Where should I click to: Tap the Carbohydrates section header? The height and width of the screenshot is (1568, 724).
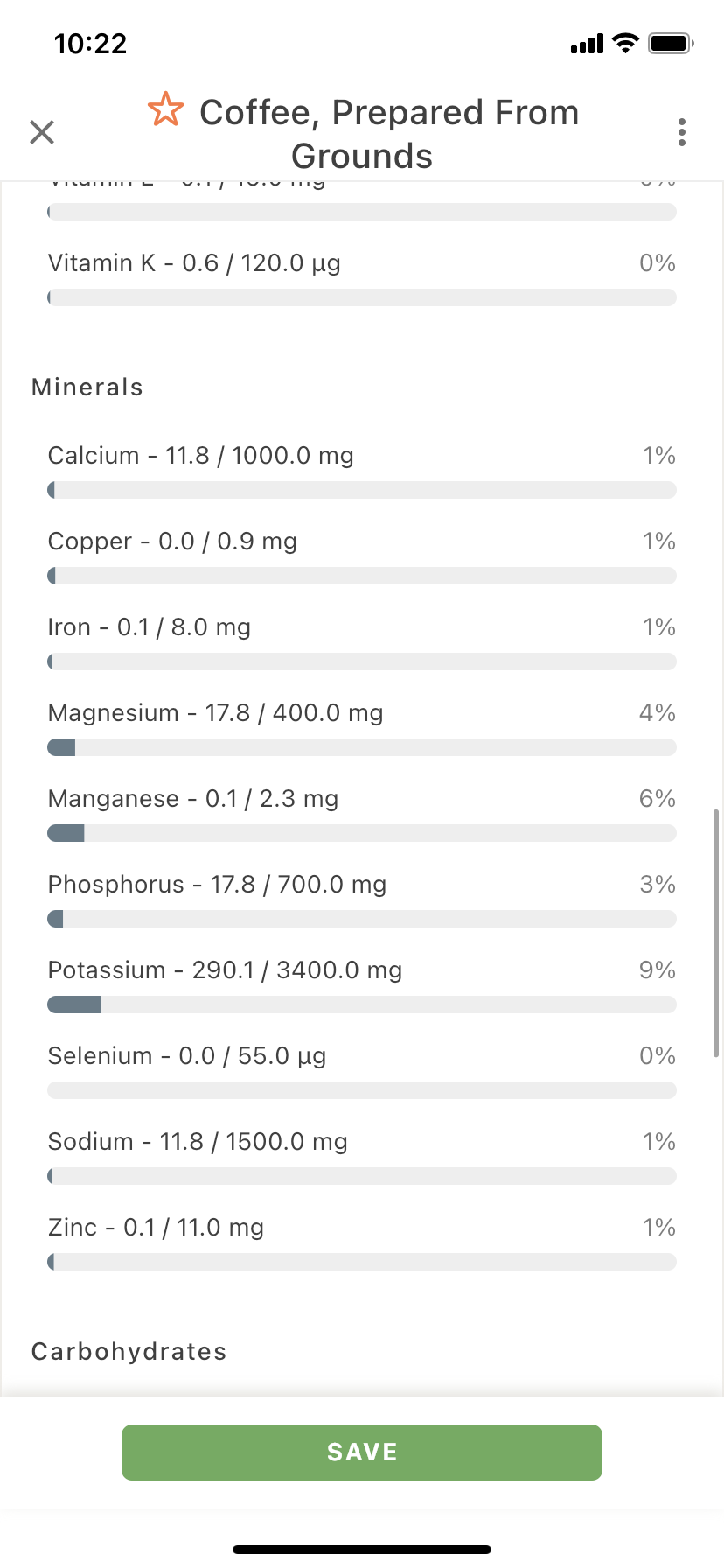tap(129, 1352)
